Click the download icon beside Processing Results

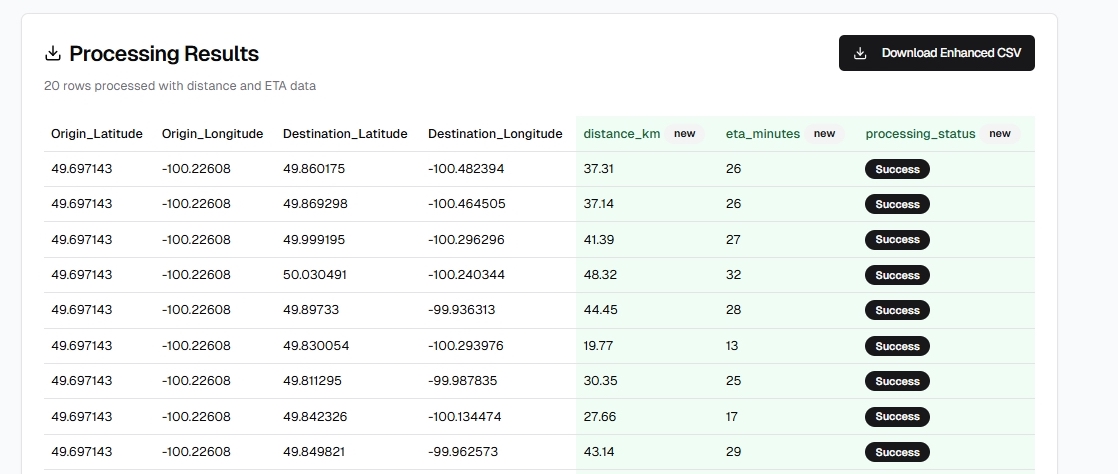[53, 53]
